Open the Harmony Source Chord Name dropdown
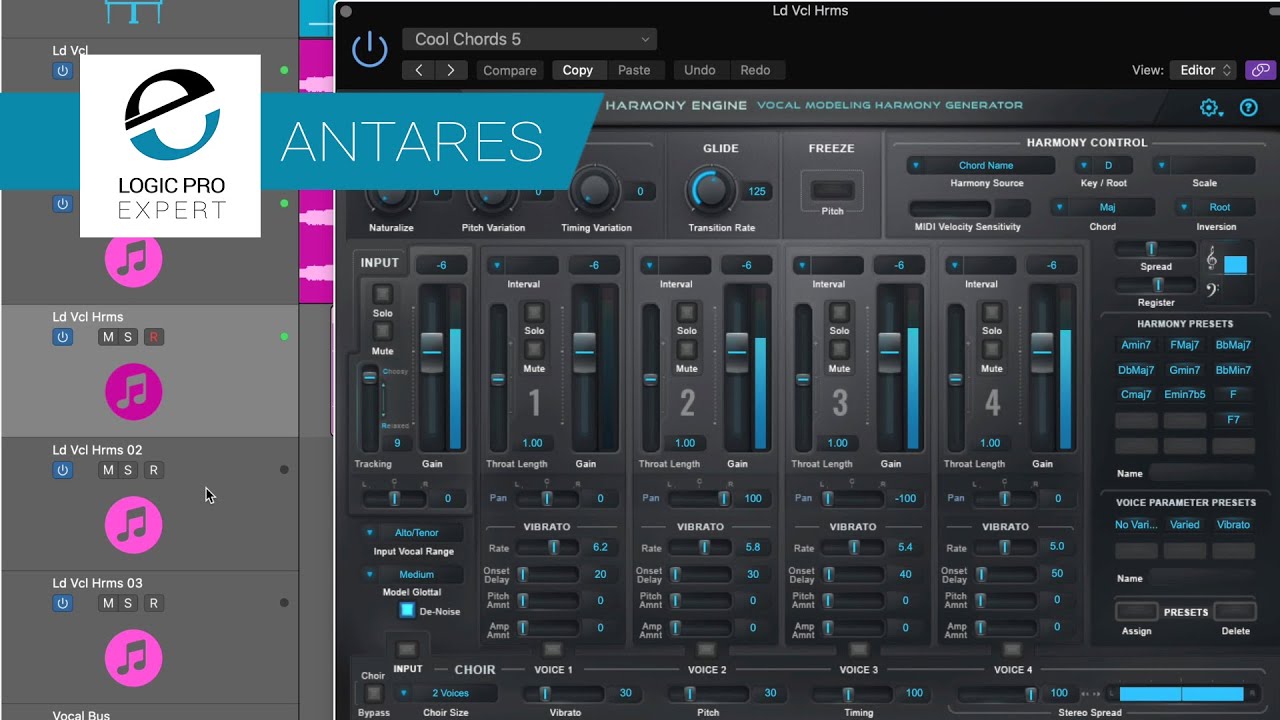Screen dimensions: 1280x720 point(980,165)
